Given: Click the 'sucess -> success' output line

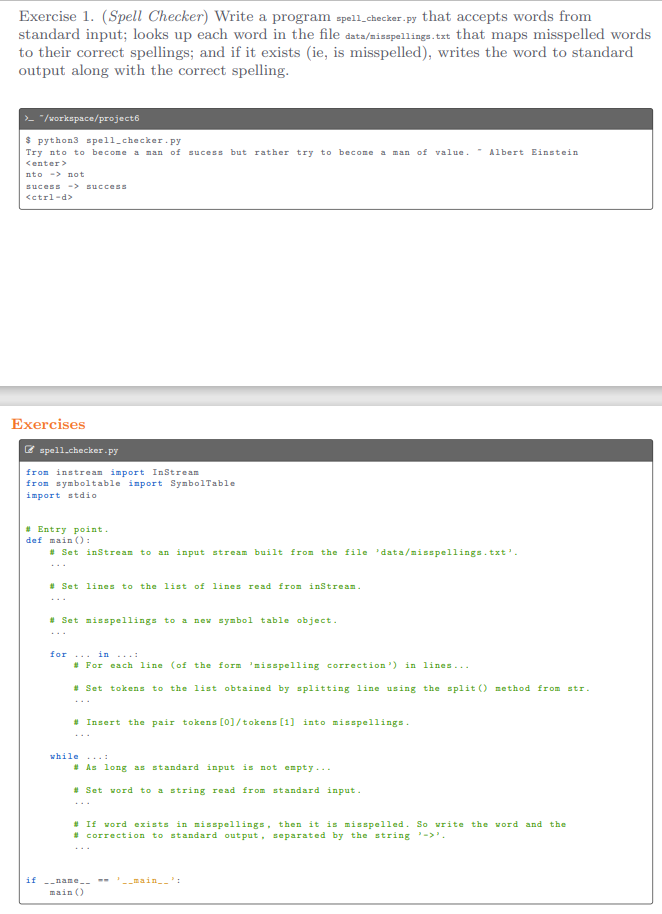Looking at the screenshot, I should (76, 186).
